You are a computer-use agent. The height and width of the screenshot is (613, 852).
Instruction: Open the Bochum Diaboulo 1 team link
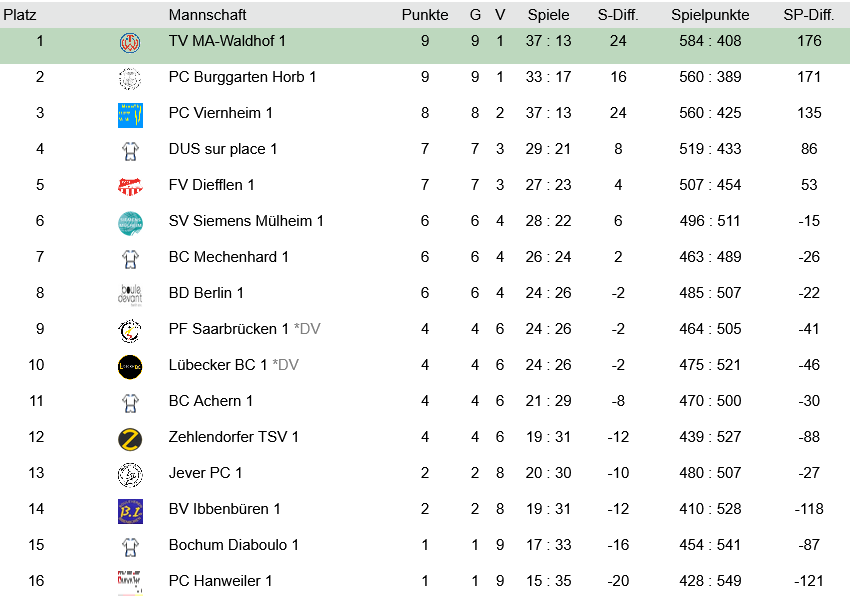click(234, 545)
